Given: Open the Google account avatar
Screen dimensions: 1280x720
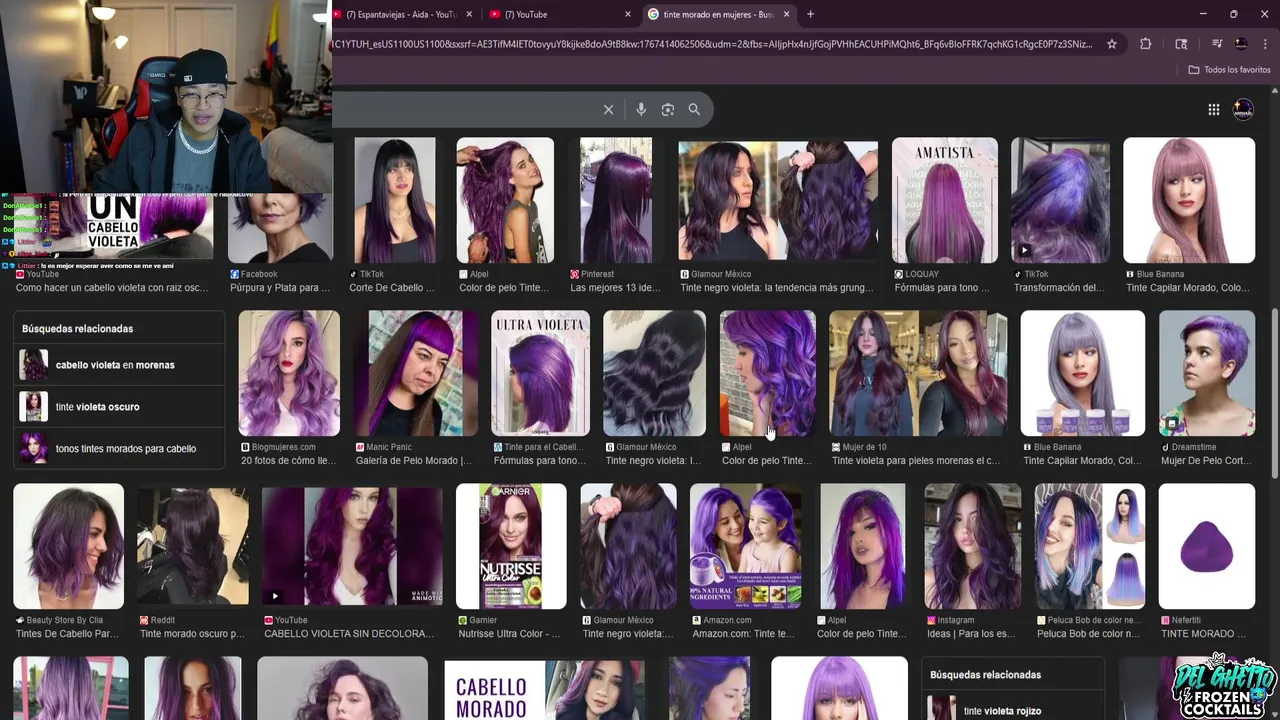Looking at the screenshot, I should [1243, 110].
